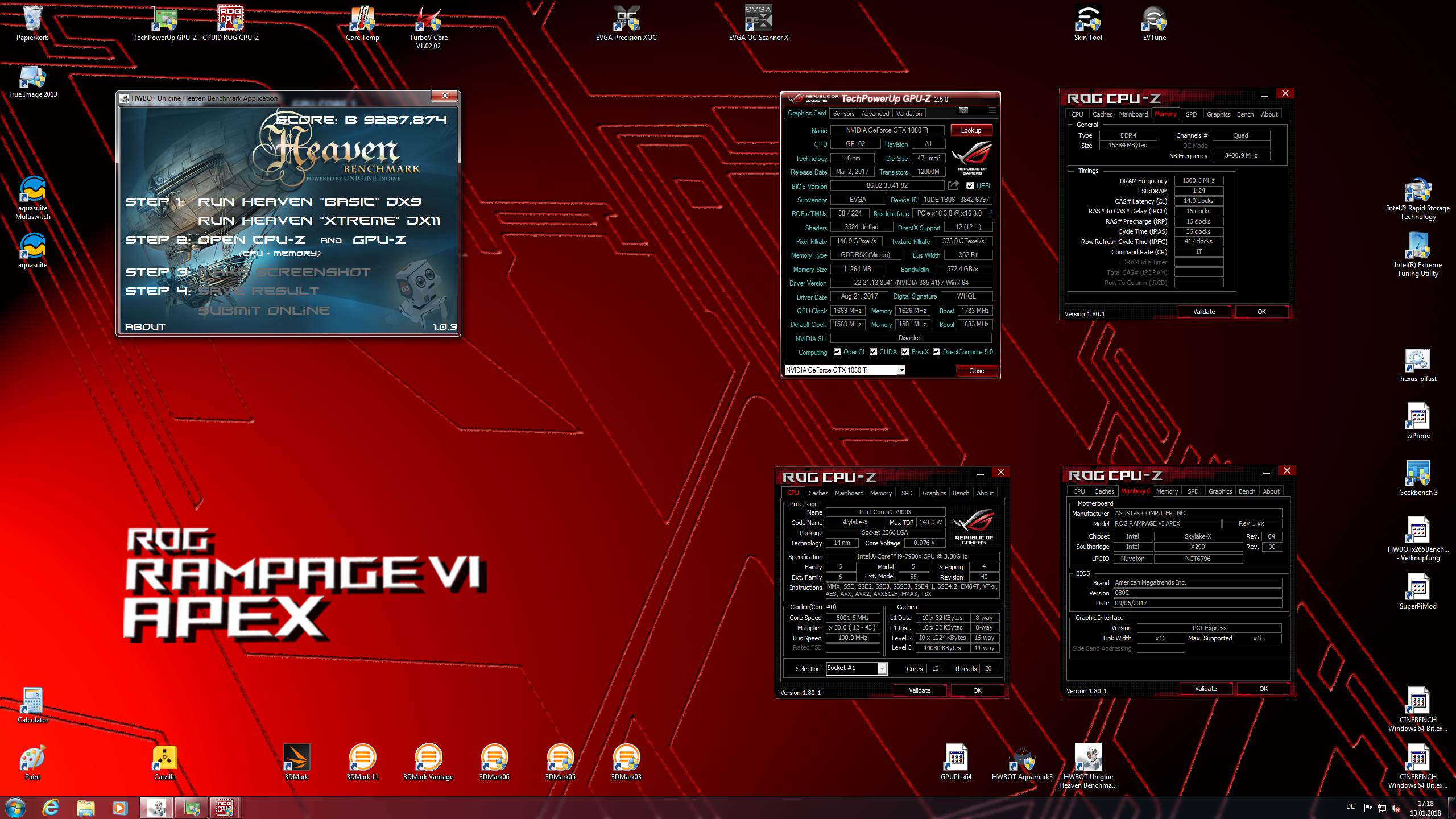Open SPD tab in CPU-Z Memory window

[1191, 114]
